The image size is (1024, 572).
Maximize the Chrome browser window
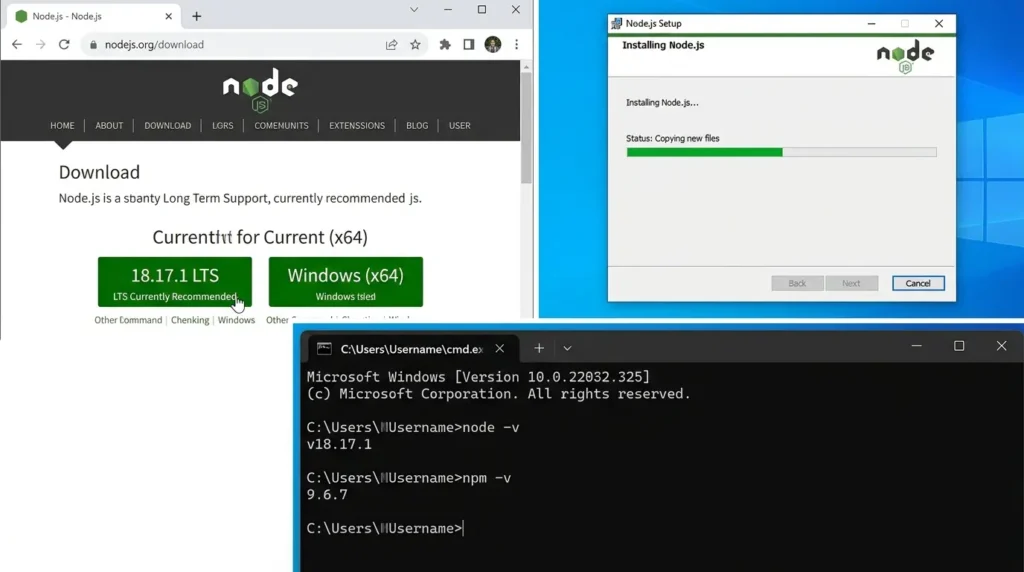point(482,10)
